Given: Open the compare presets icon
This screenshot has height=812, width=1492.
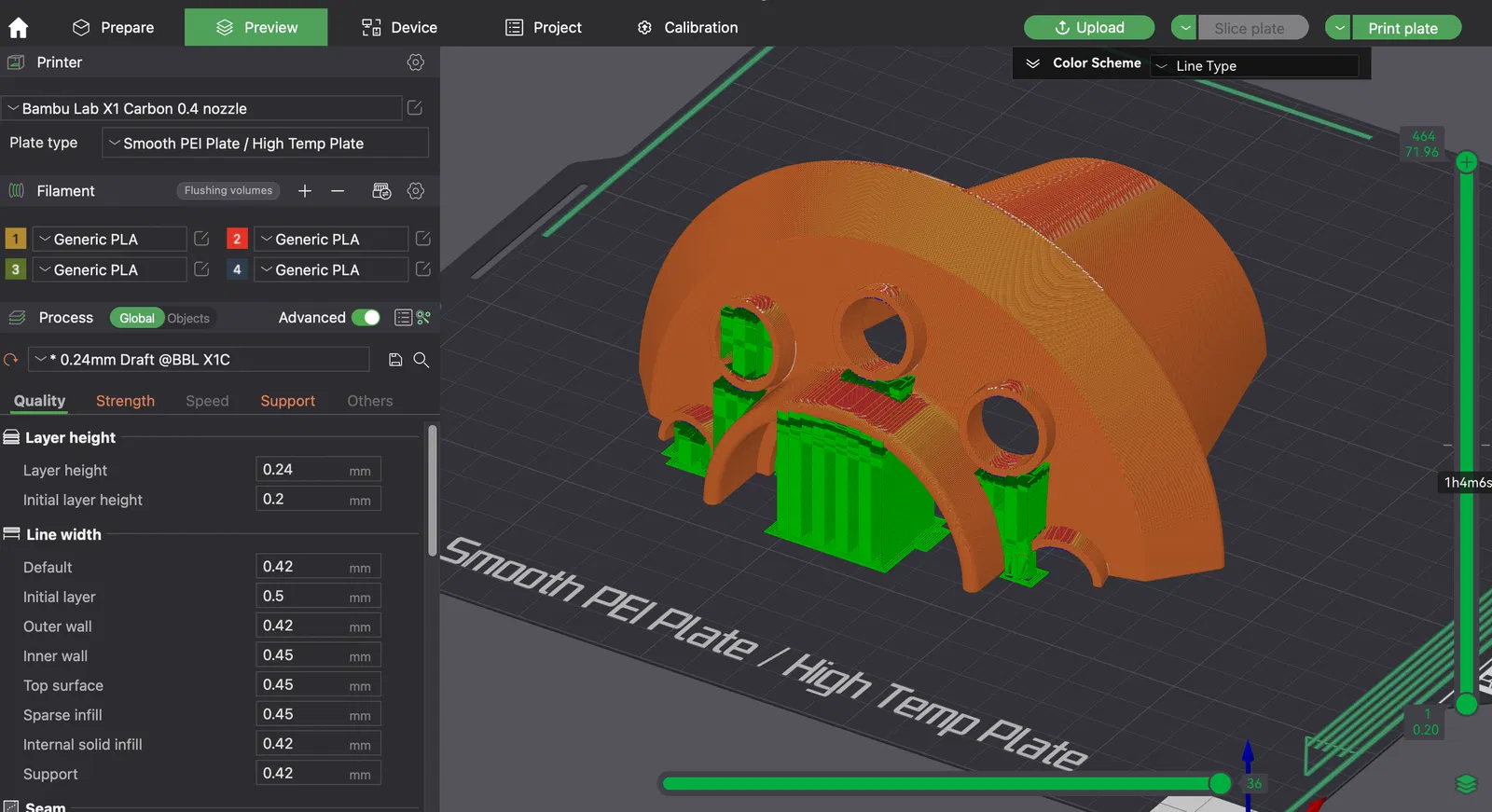Looking at the screenshot, I should [x=424, y=318].
